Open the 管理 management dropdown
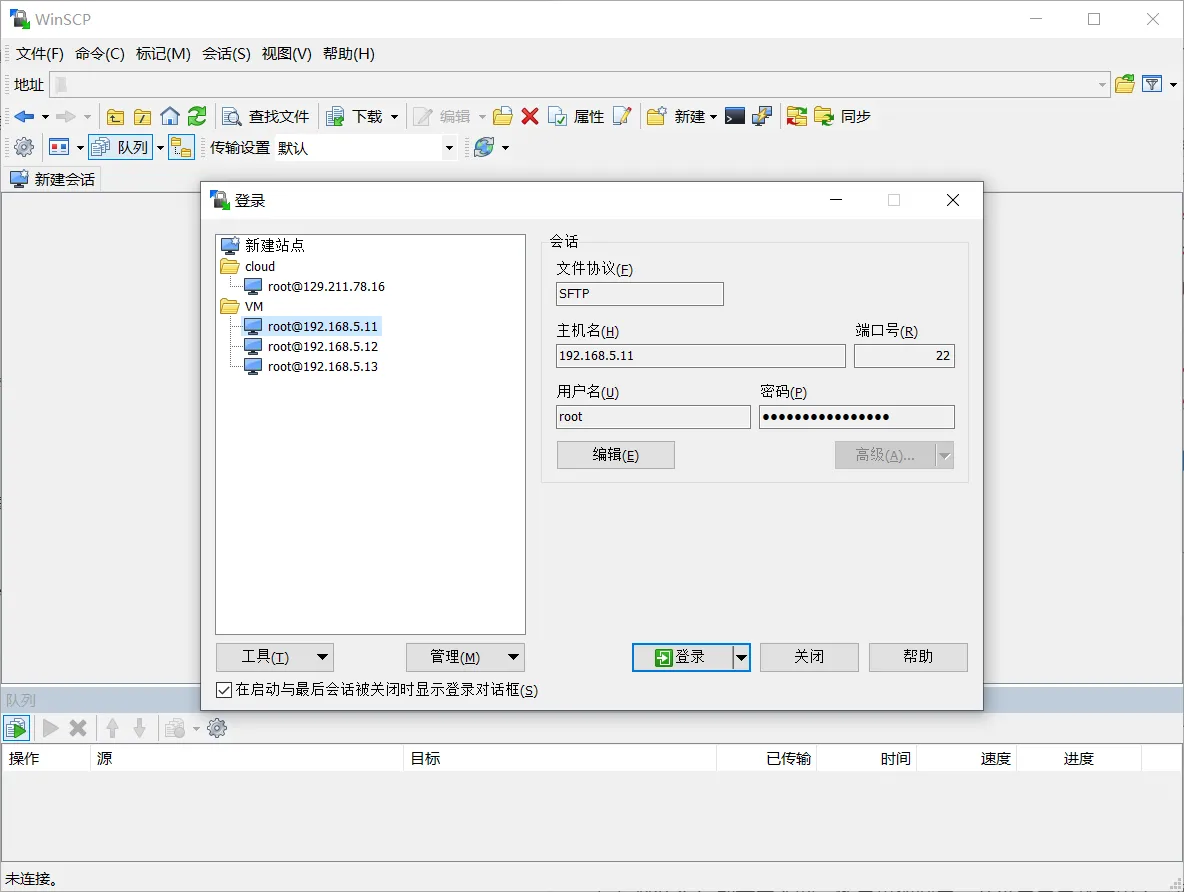This screenshot has width=1184, height=892. coord(465,657)
